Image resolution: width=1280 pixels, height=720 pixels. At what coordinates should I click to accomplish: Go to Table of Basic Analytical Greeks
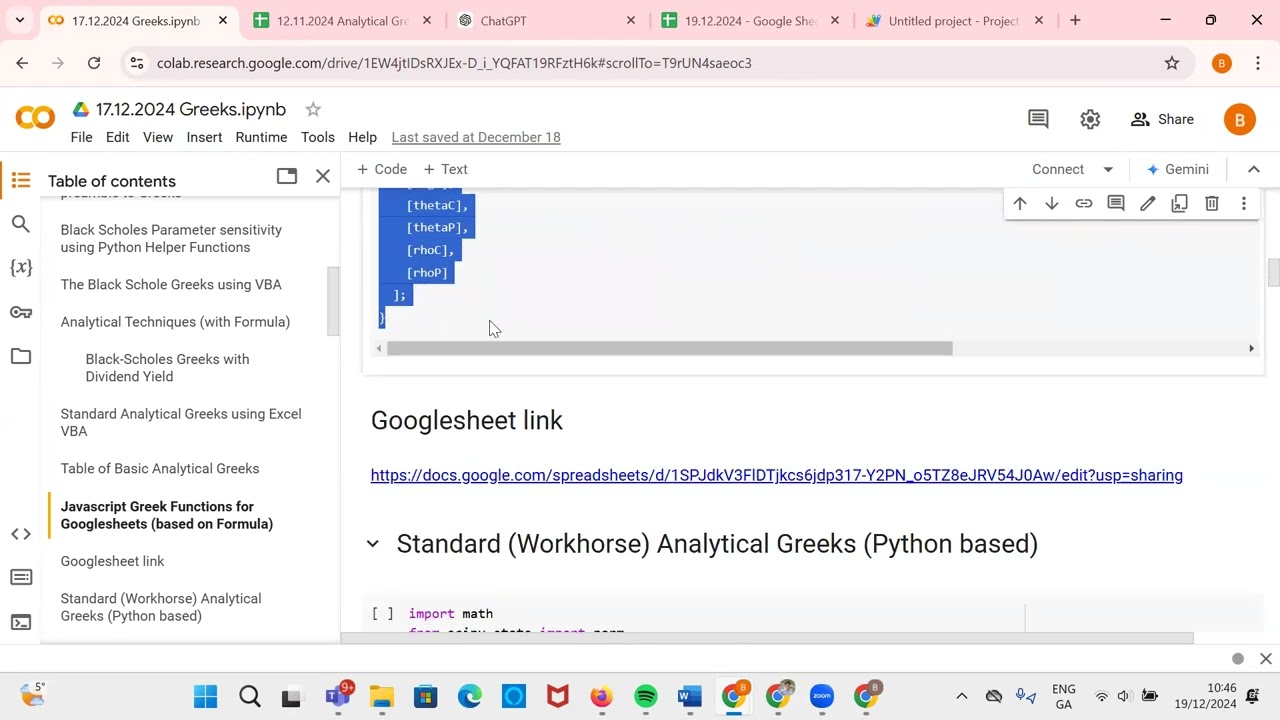pos(160,469)
